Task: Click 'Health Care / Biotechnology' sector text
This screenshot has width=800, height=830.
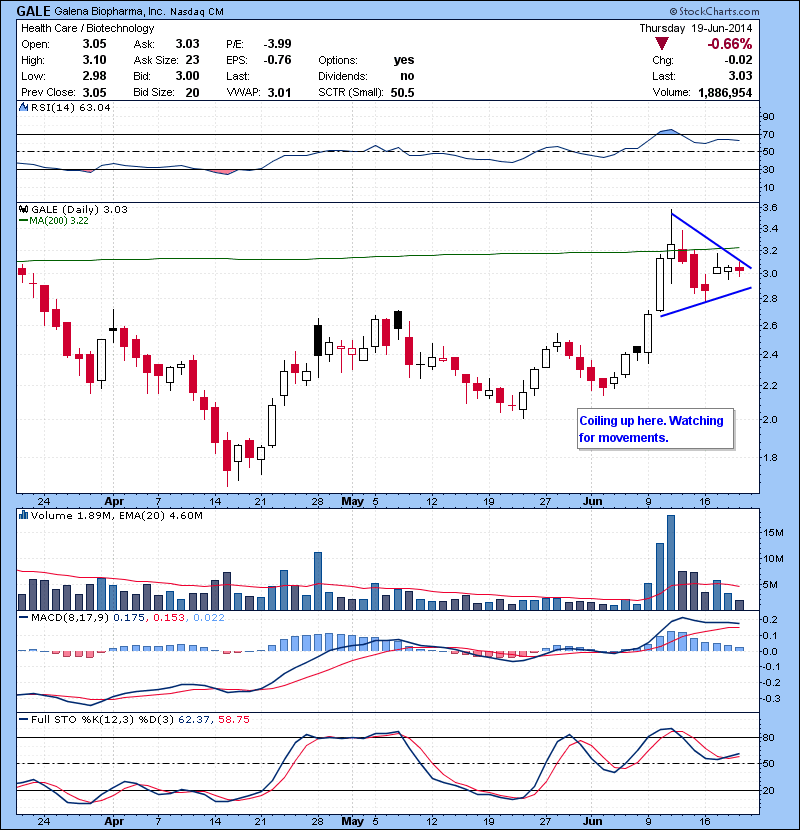Action: click(x=87, y=28)
